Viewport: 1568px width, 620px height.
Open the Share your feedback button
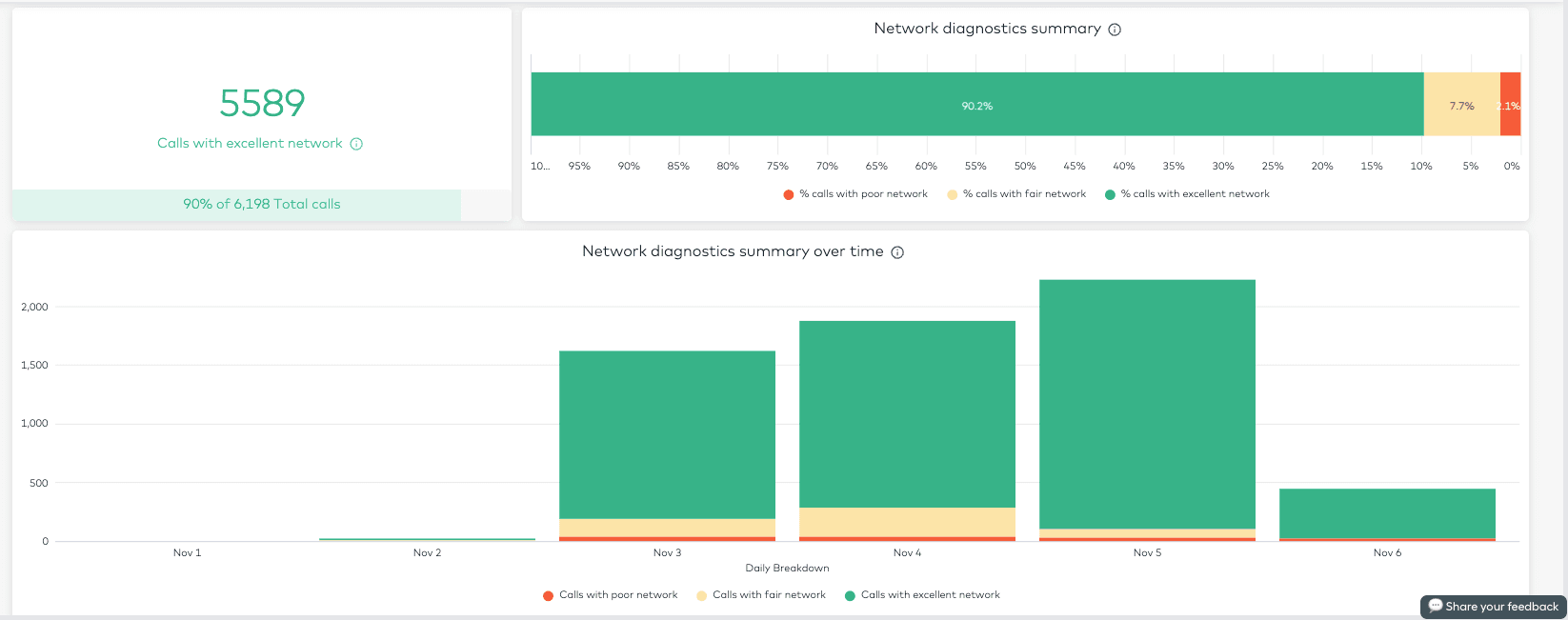tap(1493, 607)
